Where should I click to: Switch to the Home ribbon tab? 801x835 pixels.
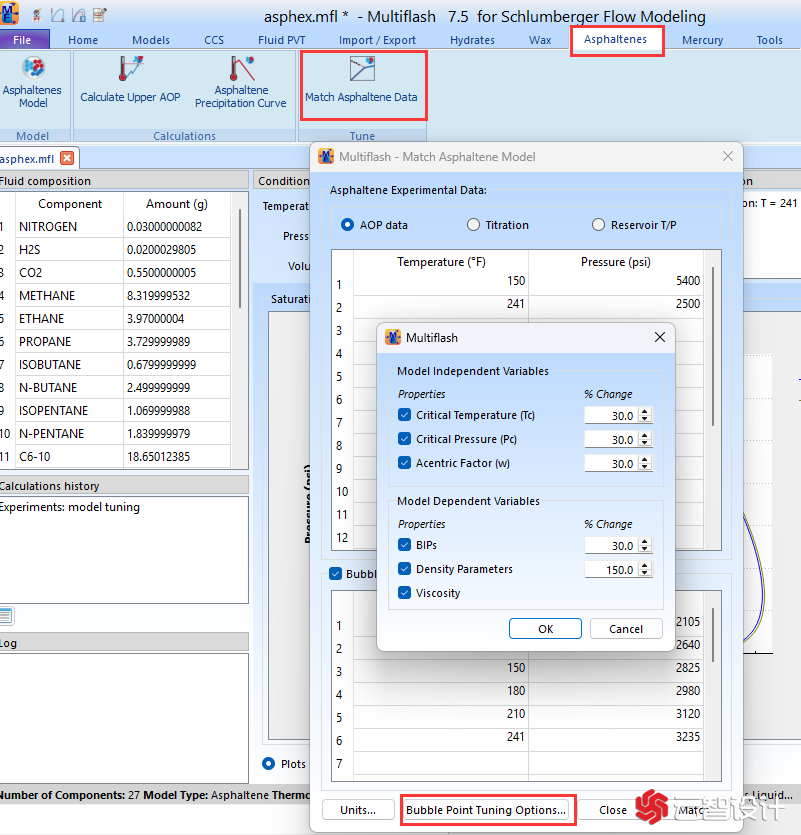(83, 40)
